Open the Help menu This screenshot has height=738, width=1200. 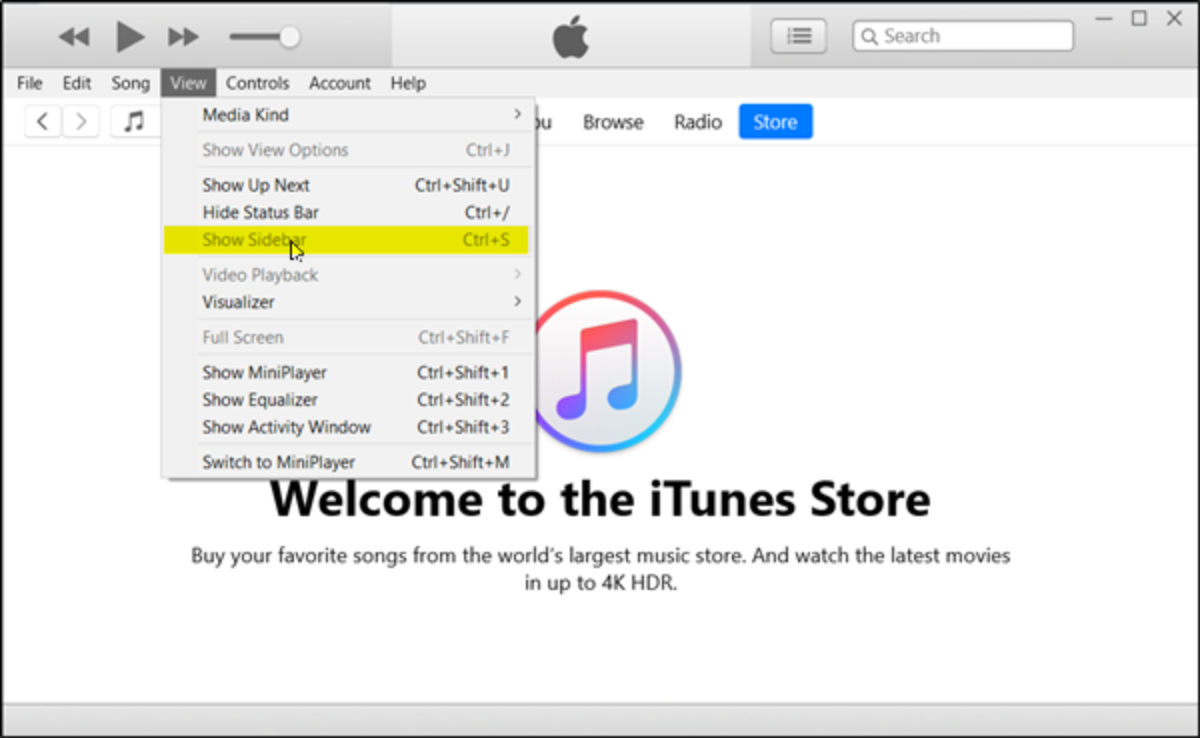[x=408, y=83]
